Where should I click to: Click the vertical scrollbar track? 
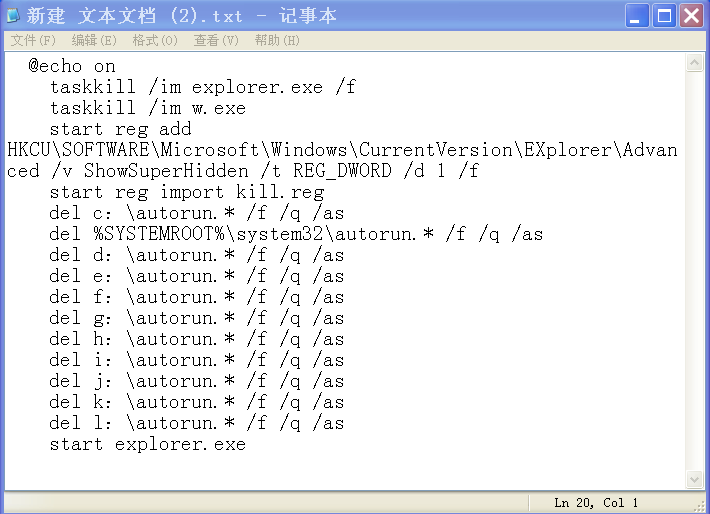[x=695, y=270]
